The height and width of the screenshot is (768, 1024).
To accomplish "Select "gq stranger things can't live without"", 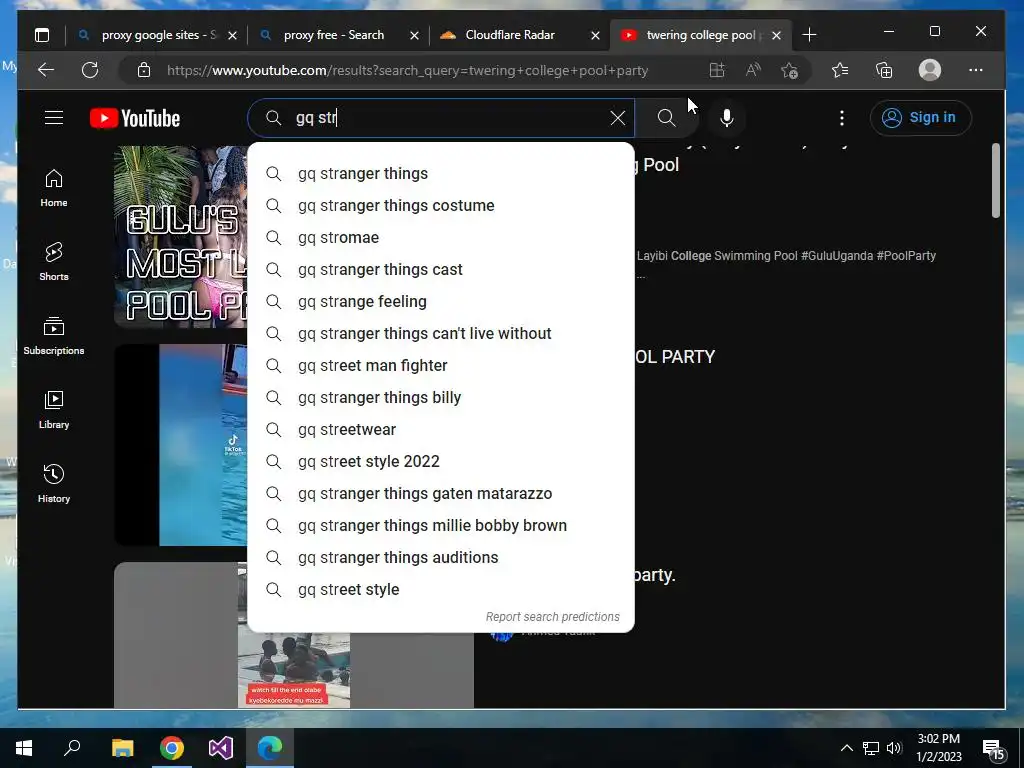I will click(x=441, y=334).
